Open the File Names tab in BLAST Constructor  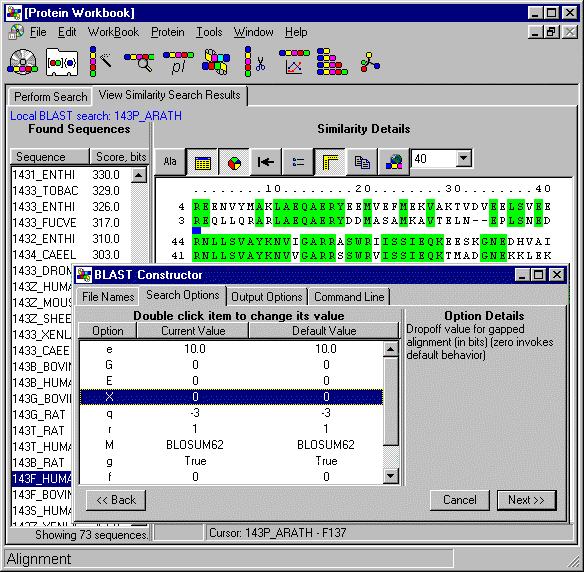tap(108, 297)
